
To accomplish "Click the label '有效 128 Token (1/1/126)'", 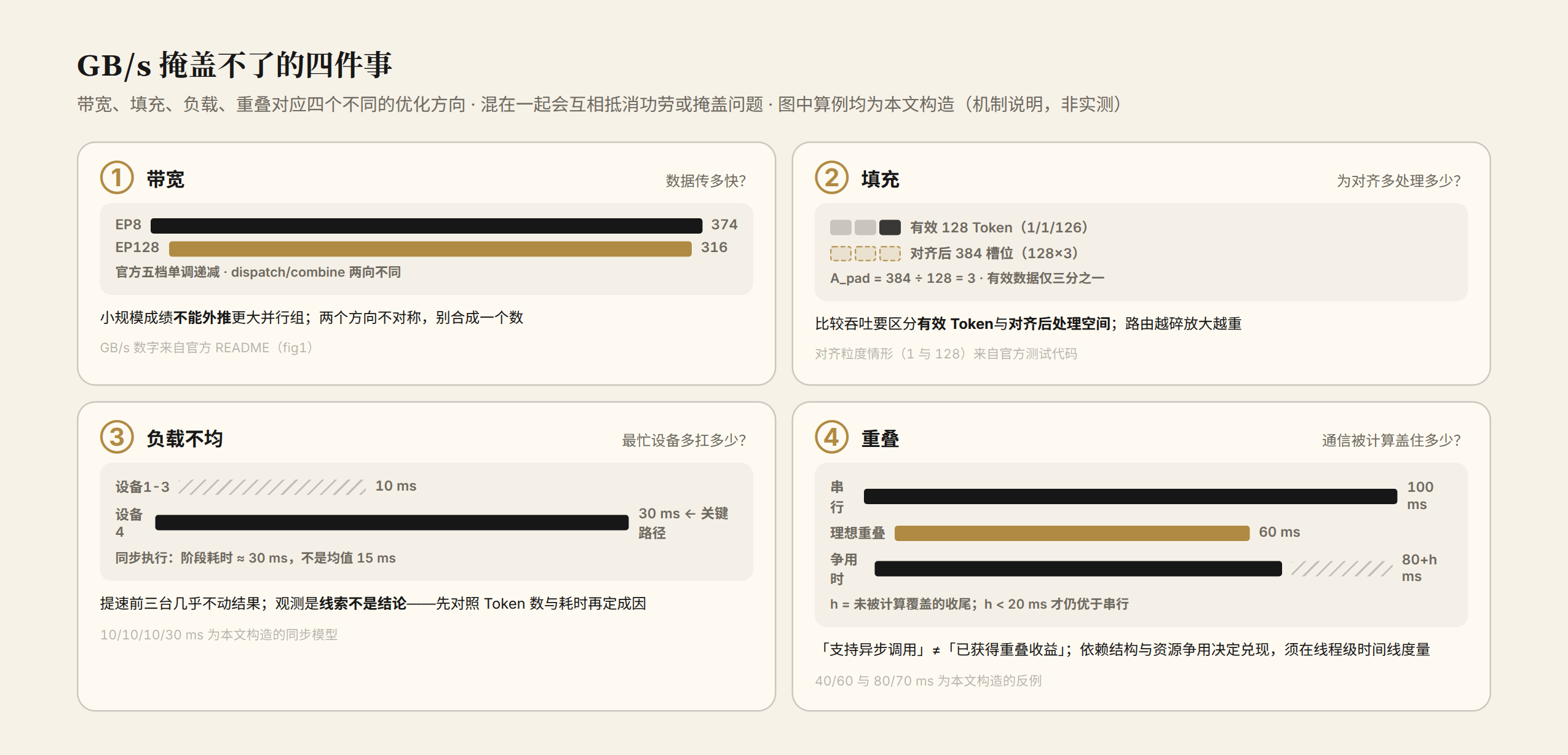I will tap(1000, 227).
